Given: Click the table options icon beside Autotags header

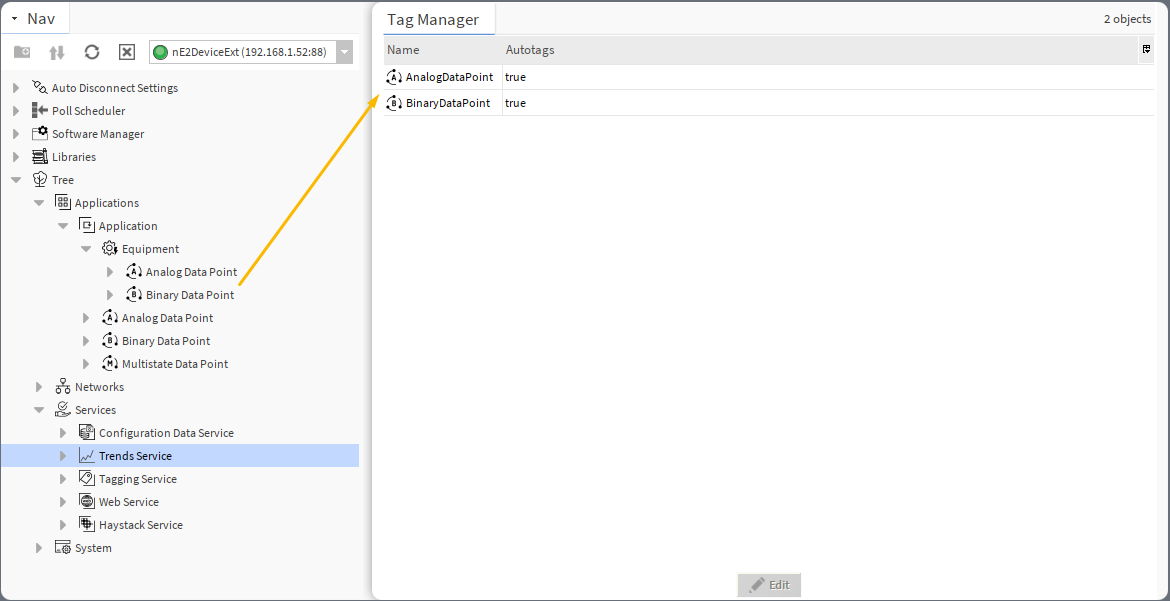Looking at the screenshot, I should tap(1146, 49).
